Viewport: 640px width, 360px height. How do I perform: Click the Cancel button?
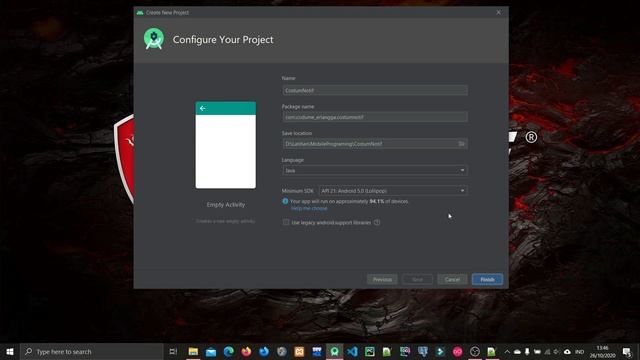pyautogui.click(x=452, y=280)
